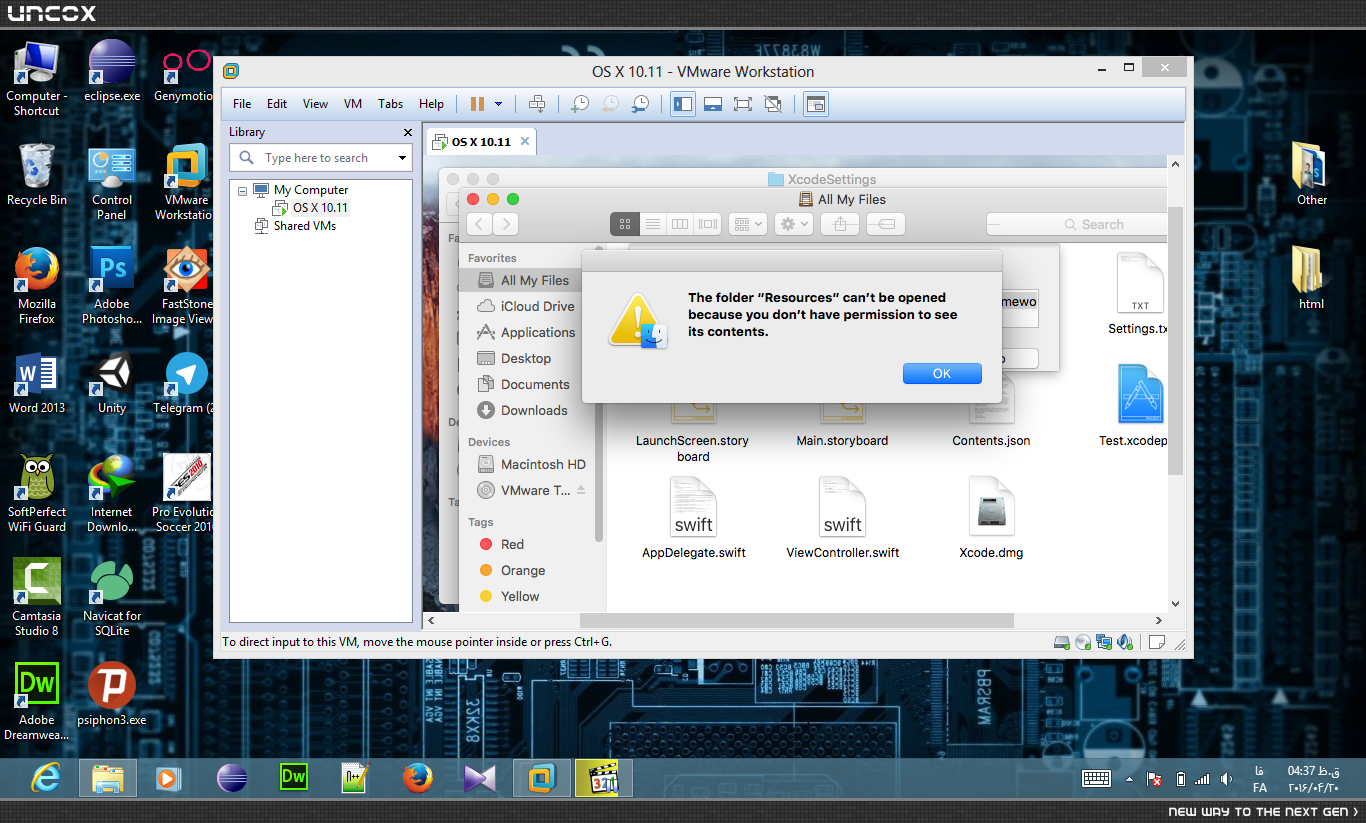Click OK in the Resources permission dialog
Screen dimensions: 1366x823
click(942, 373)
